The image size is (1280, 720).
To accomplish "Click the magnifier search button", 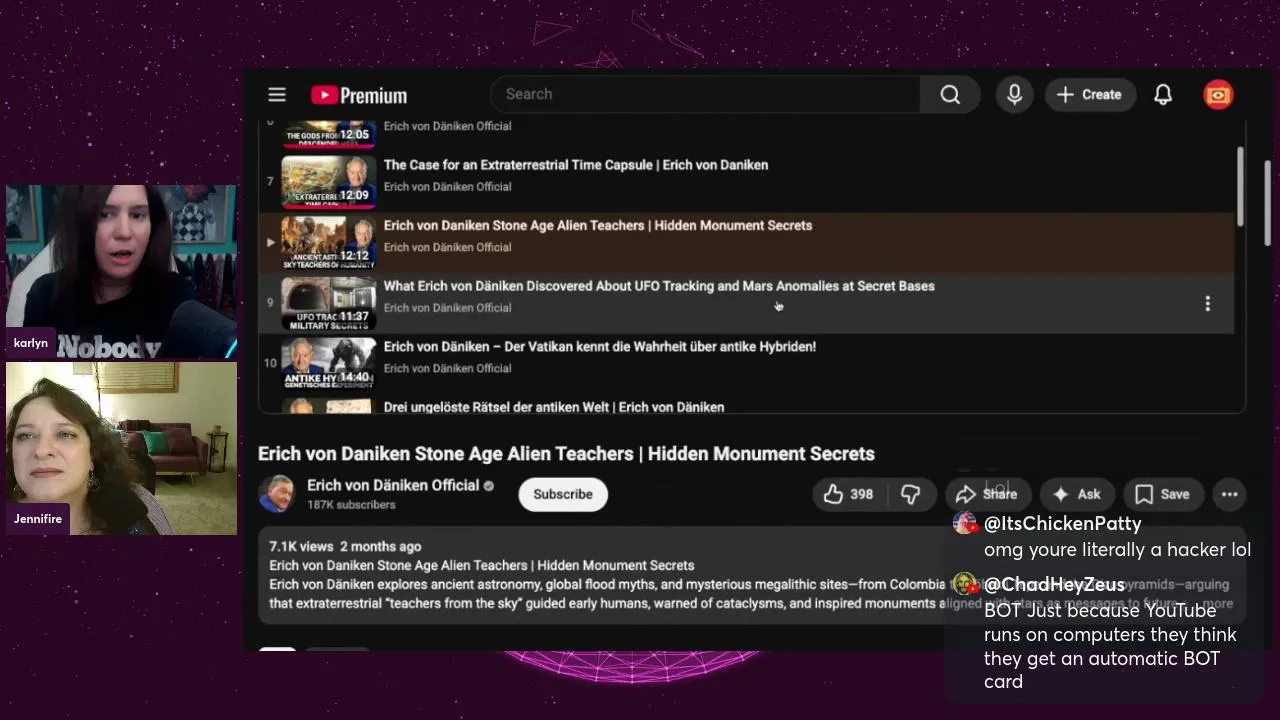I will (950, 95).
